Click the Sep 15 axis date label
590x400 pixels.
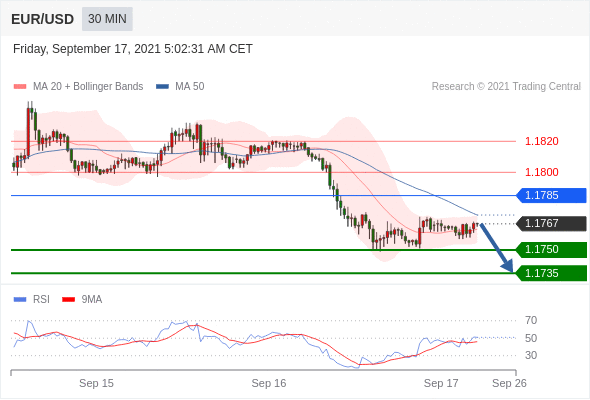96,383
